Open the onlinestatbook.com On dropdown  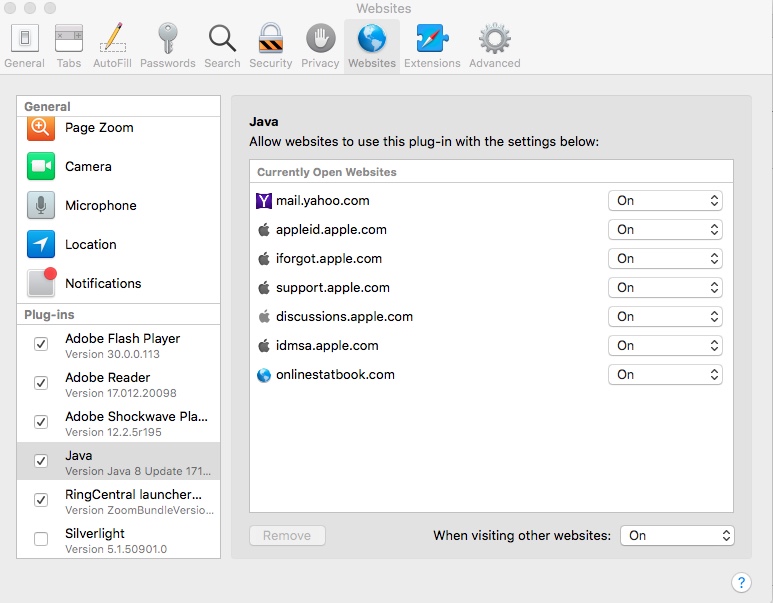pos(665,375)
